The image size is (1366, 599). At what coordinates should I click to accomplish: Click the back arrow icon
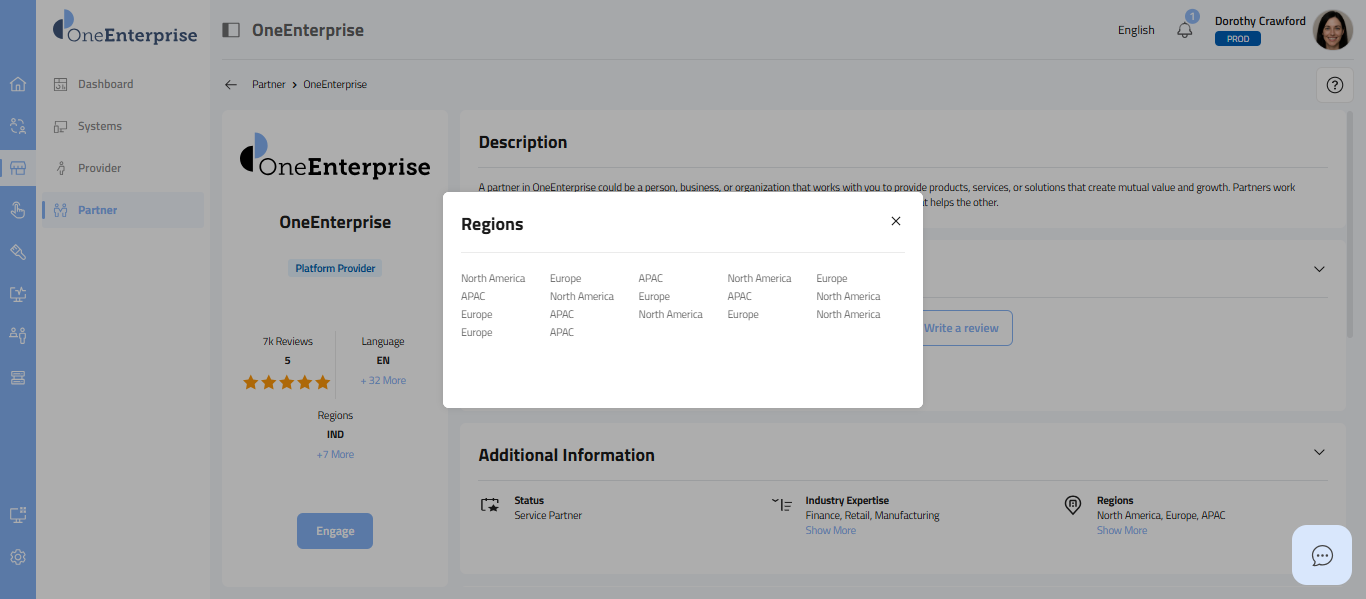(231, 85)
